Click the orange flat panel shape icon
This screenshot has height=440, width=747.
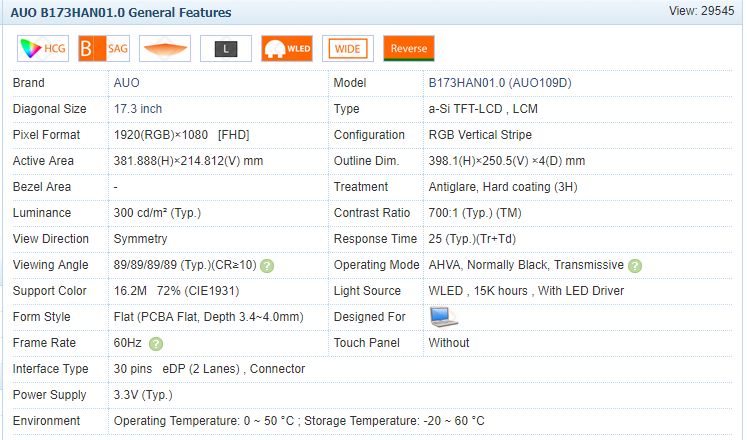pyautogui.click(x=165, y=49)
